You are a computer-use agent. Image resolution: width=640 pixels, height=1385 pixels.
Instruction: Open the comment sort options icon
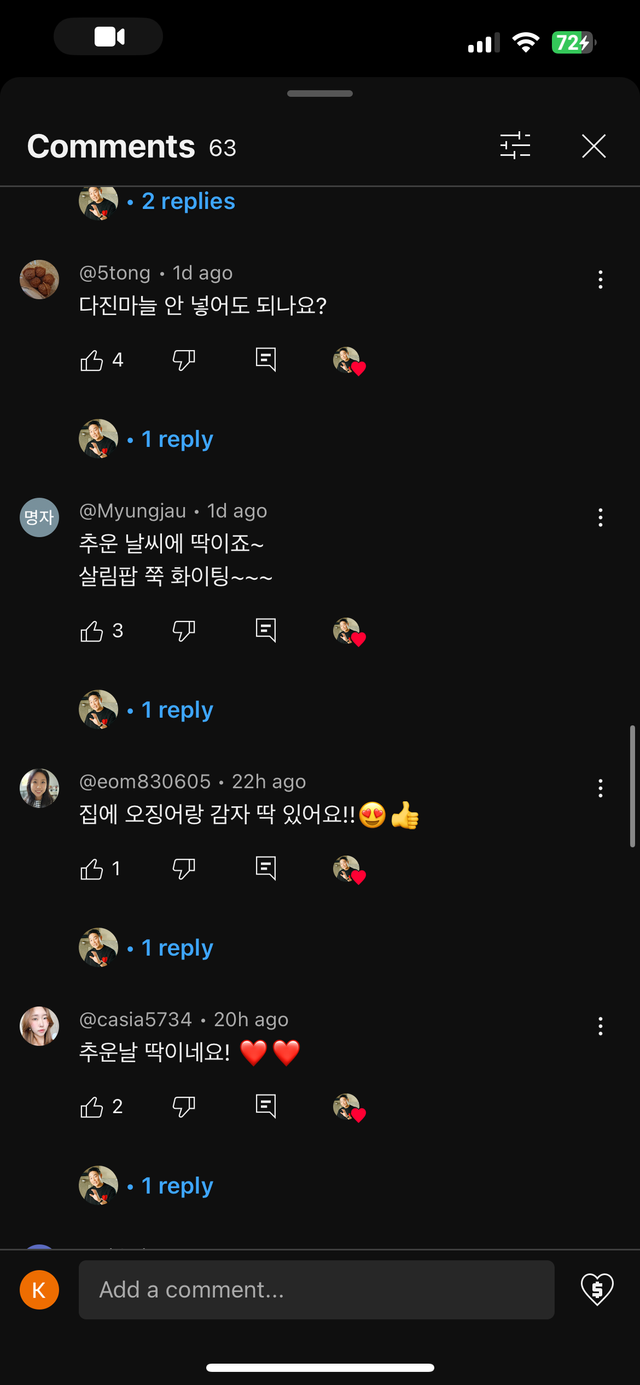coord(515,146)
